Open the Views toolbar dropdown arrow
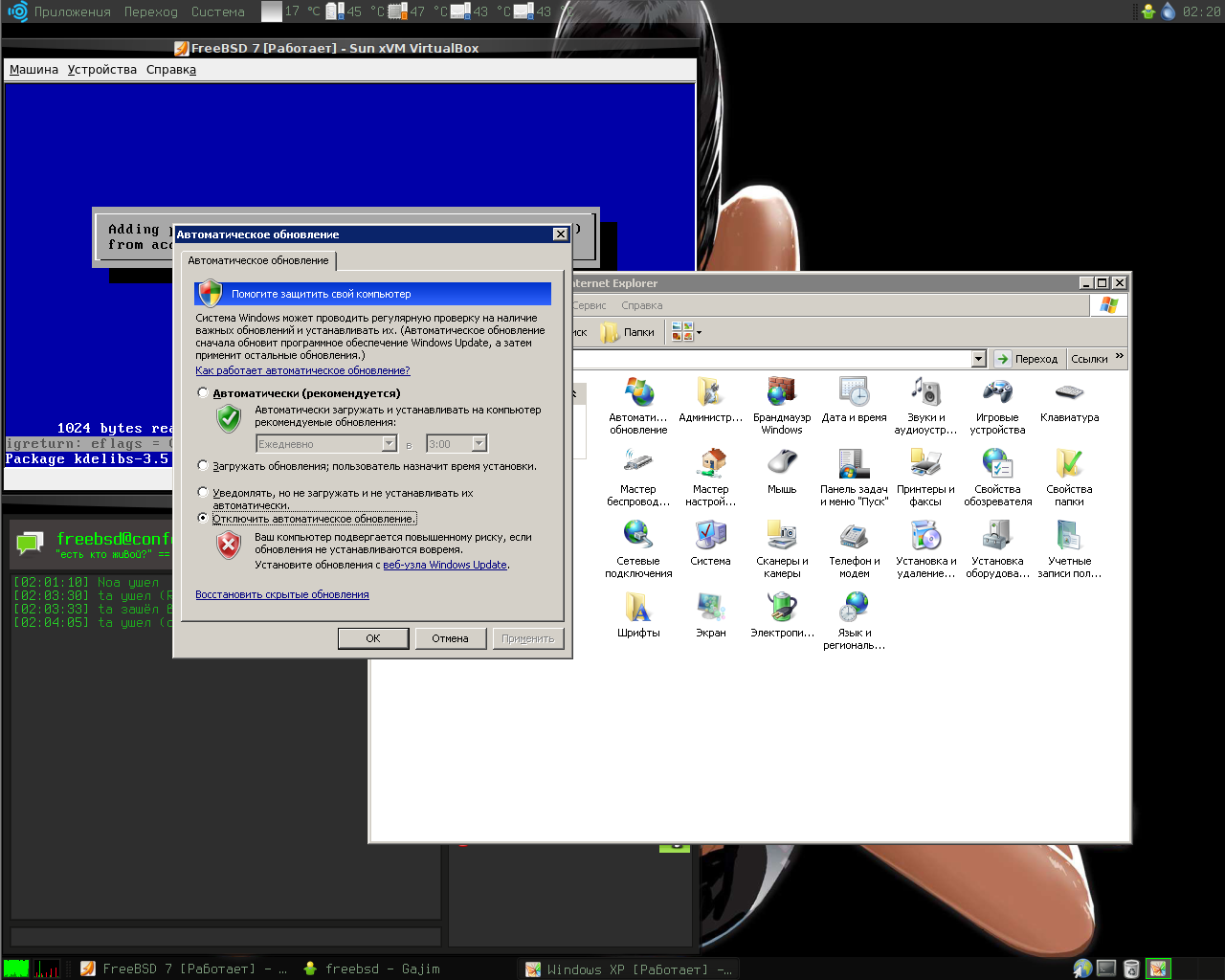1225x980 pixels. 700,333
